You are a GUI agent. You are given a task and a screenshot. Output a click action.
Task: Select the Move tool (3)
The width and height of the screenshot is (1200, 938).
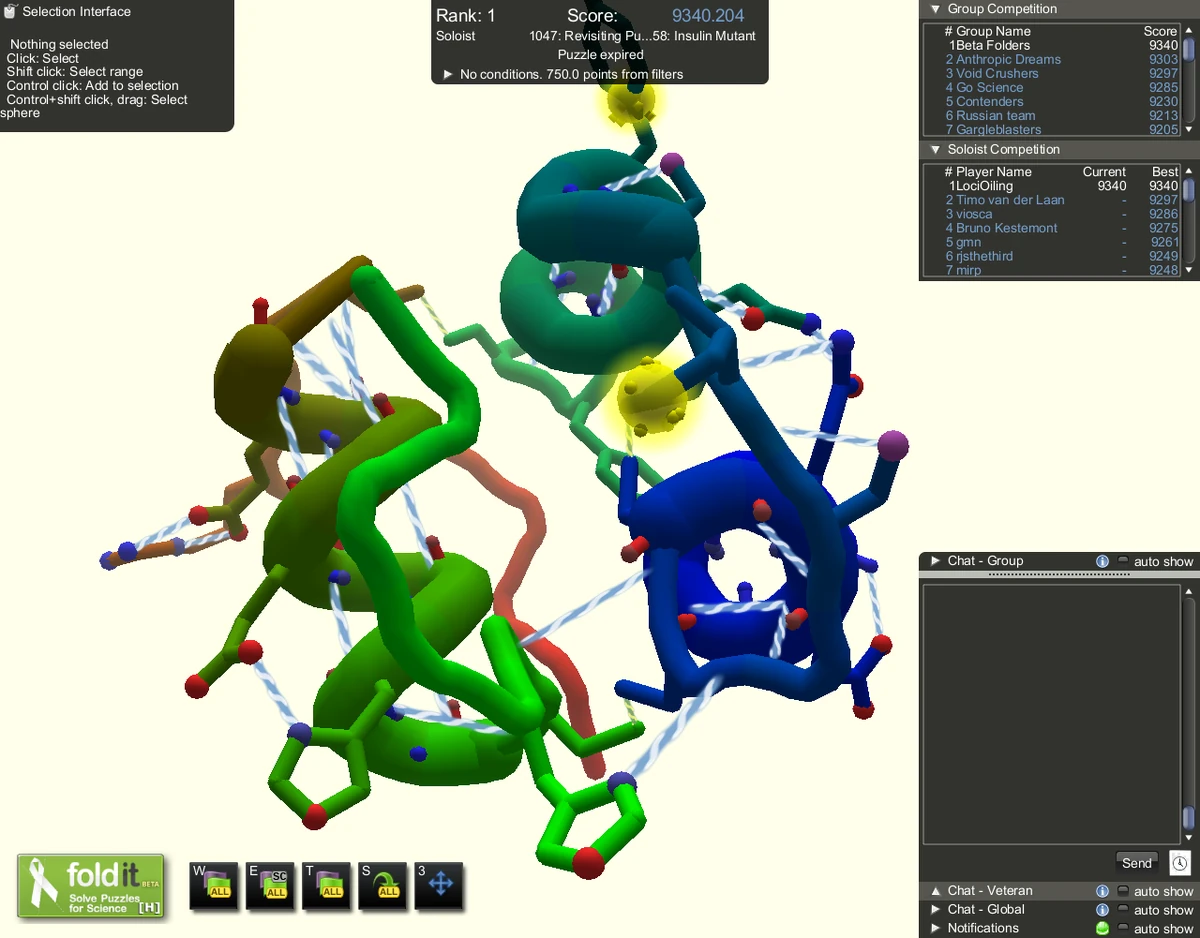439,885
